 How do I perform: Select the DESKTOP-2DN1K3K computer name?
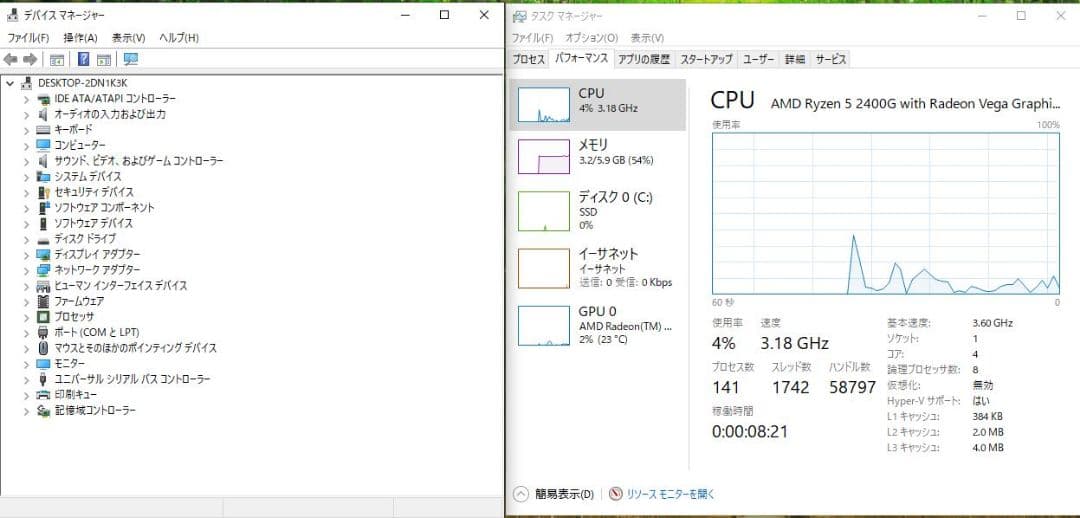click(81, 83)
